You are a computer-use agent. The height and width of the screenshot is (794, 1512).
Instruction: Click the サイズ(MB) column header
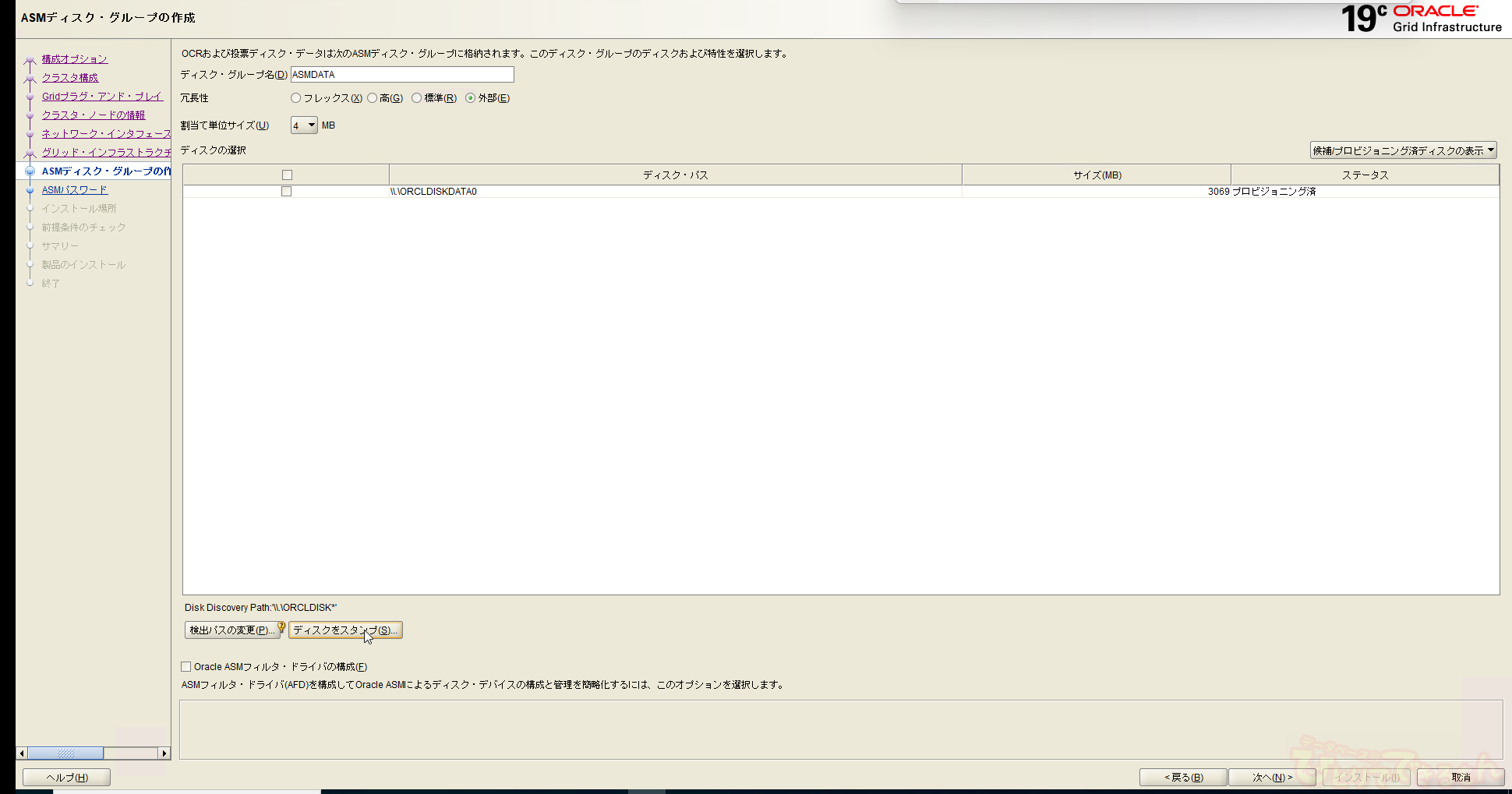[1097, 175]
